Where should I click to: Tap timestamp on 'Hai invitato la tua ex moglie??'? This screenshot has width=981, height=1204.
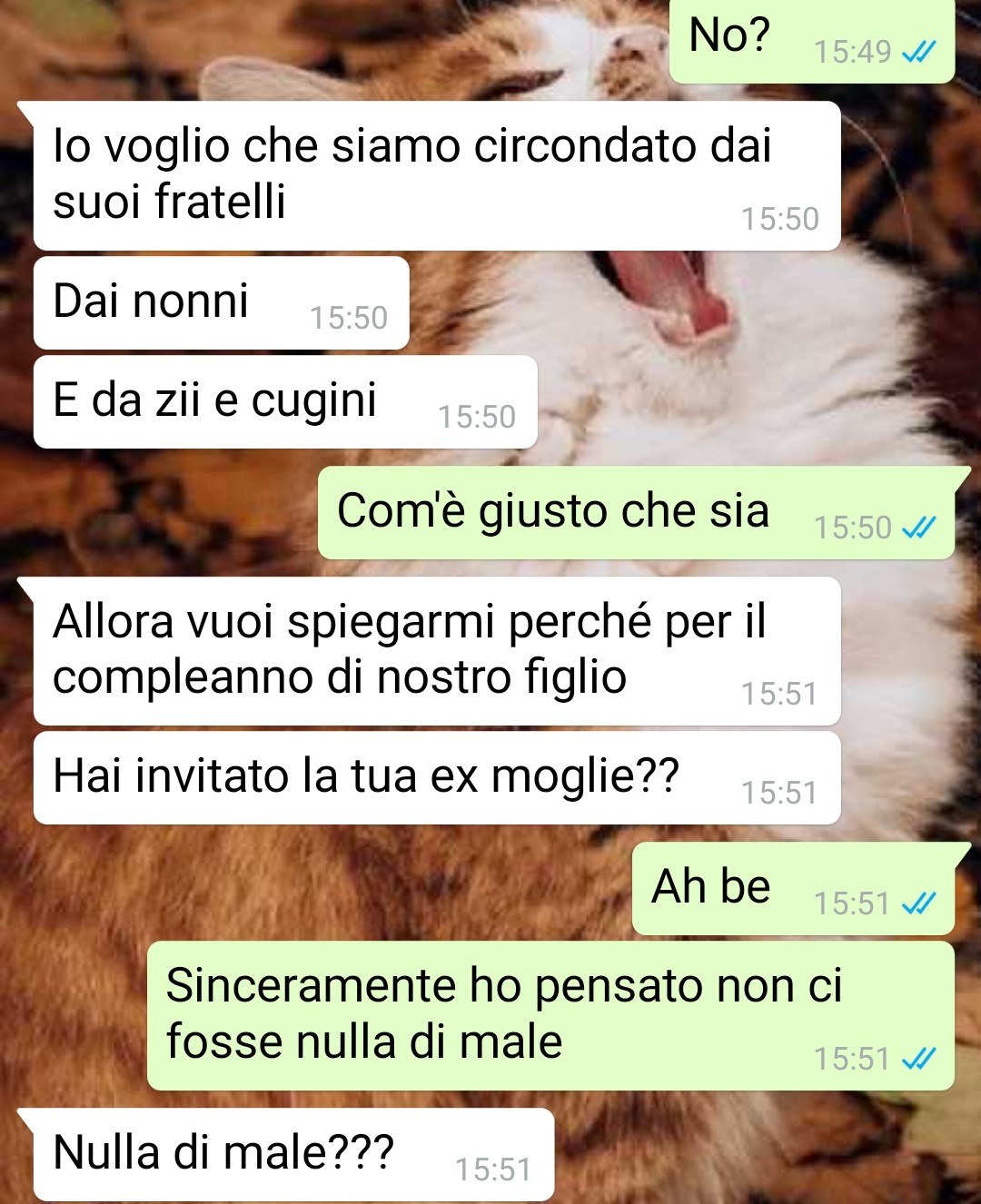[x=779, y=793]
